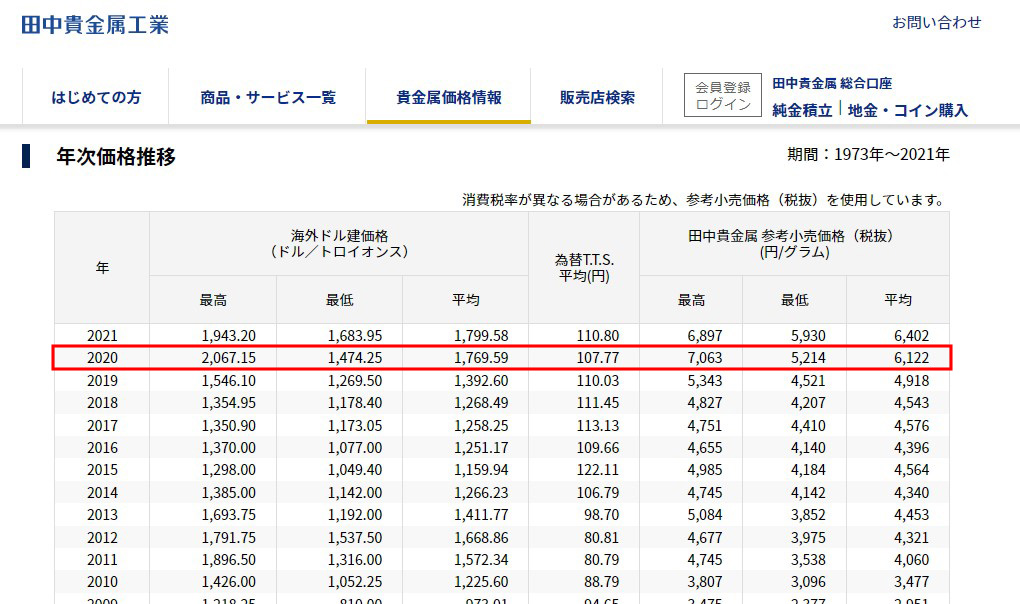Select the はじめての方 menu tab
1020x604 pixels.
pyautogui.click(x=96, y=97)
